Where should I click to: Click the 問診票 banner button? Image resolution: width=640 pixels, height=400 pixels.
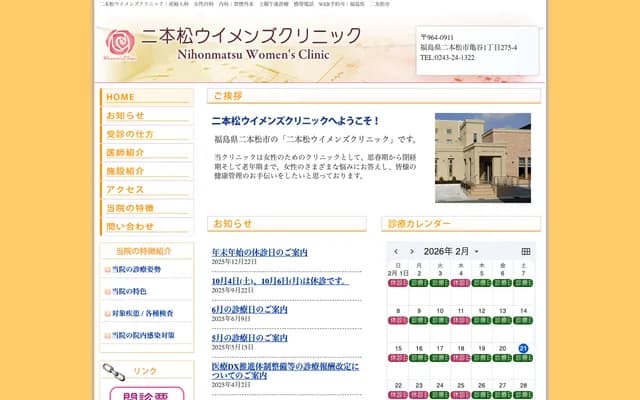146,394
